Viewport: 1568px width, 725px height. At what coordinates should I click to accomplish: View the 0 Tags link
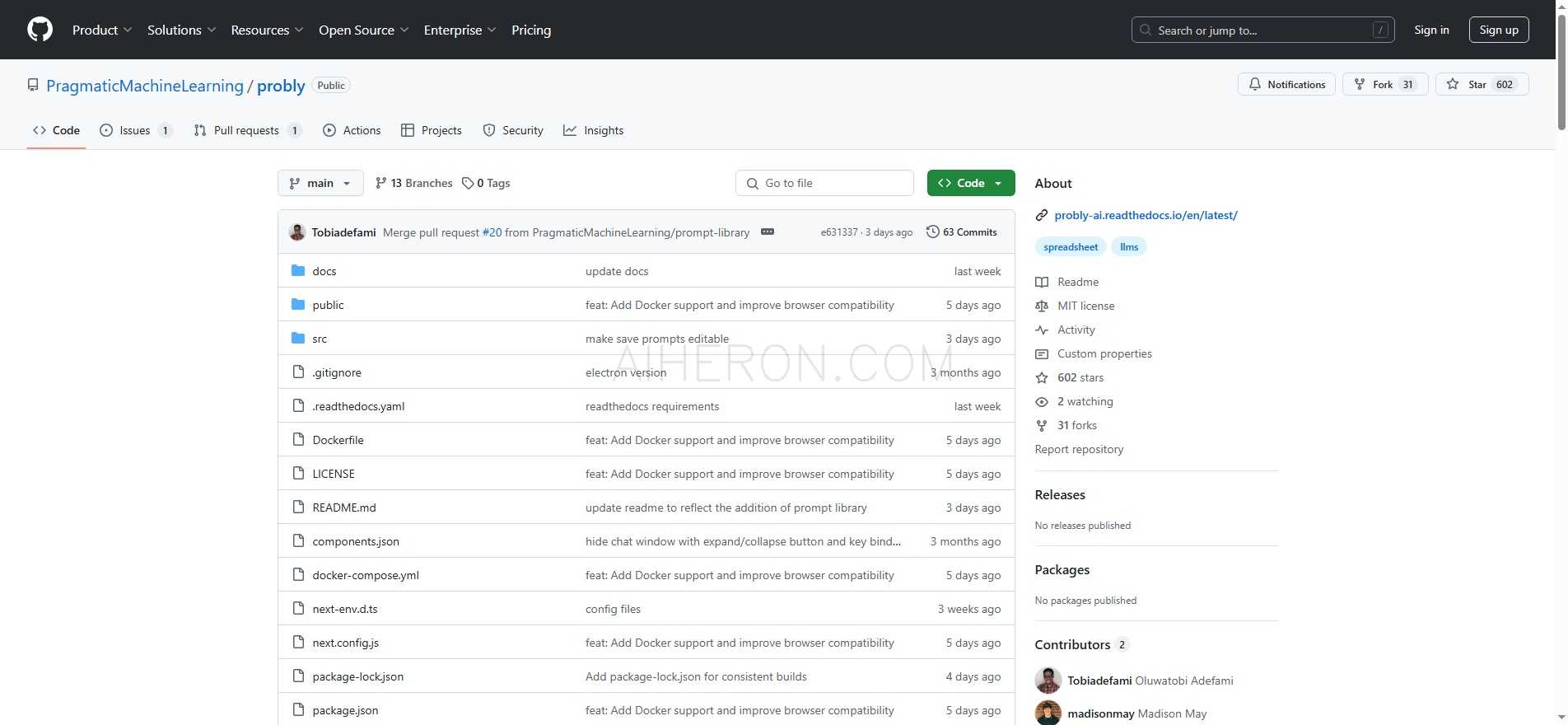486,183
